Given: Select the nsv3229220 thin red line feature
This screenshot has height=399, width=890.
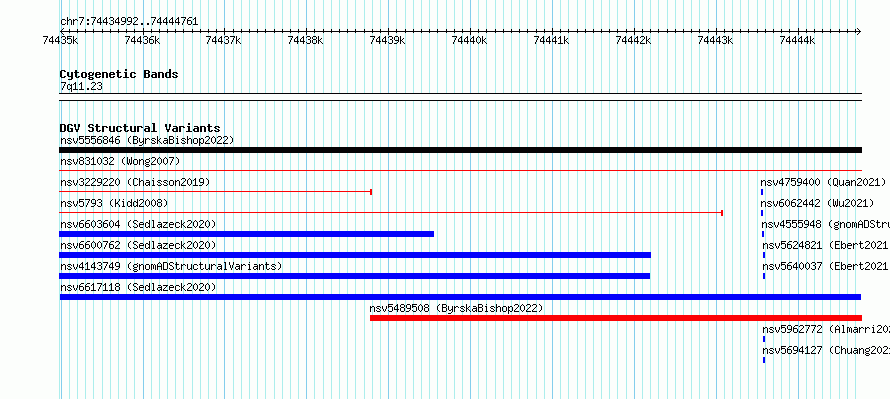Looking at the screenshot, I should coord(215,192).
